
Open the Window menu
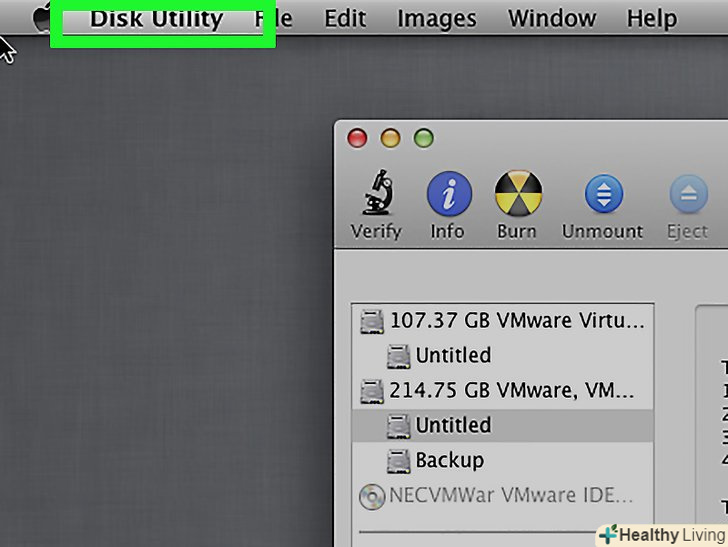[x=552, y=19]
